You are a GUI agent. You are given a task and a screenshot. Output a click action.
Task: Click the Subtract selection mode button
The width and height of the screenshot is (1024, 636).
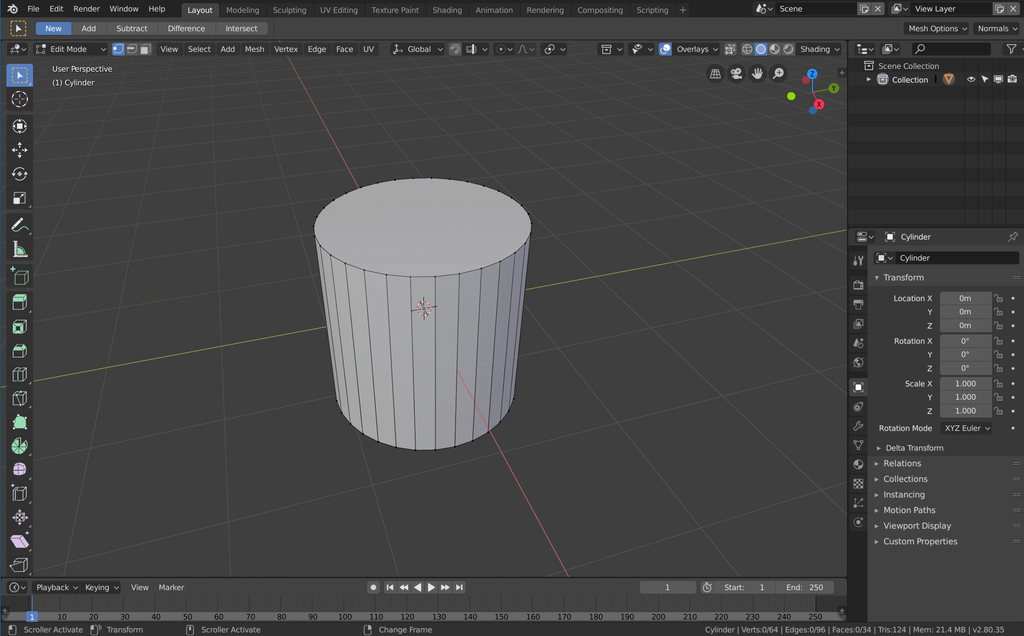click(x=131, y=29)
